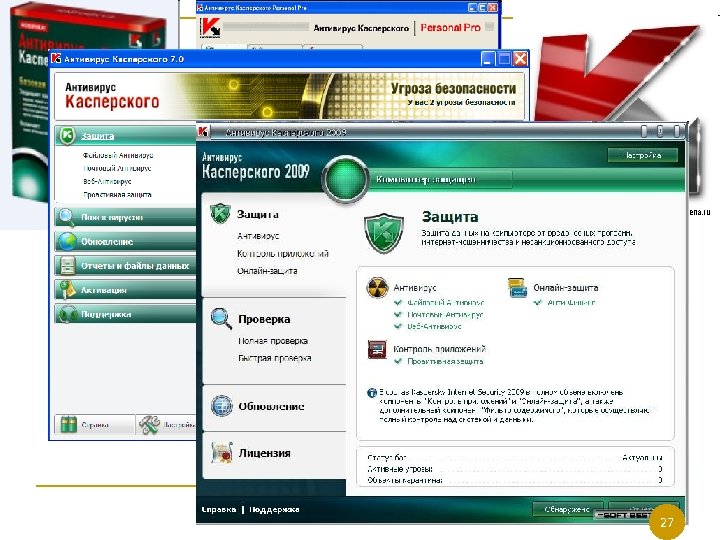Click Статус баз status row

pos(514,457)
